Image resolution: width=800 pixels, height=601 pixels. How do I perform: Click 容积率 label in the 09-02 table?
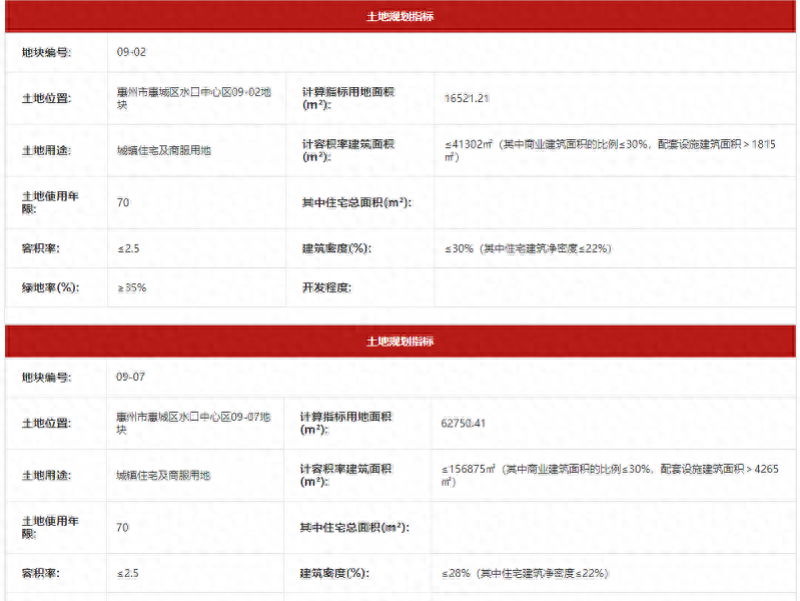[41, 248]
